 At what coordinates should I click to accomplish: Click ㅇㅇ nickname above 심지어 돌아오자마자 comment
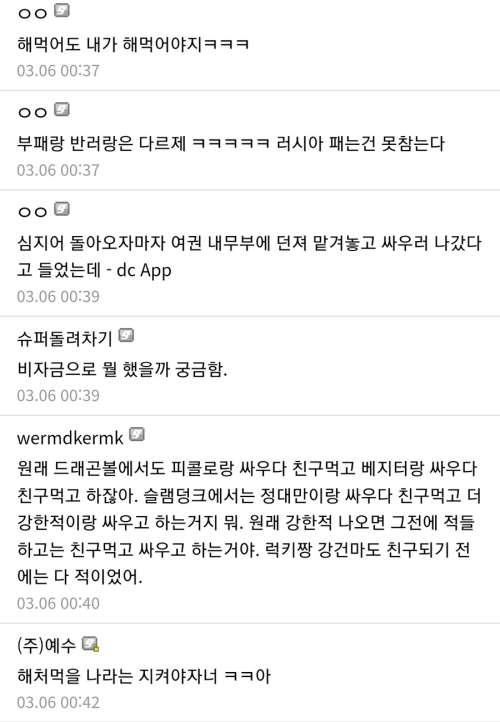click(x=32, y=212)
